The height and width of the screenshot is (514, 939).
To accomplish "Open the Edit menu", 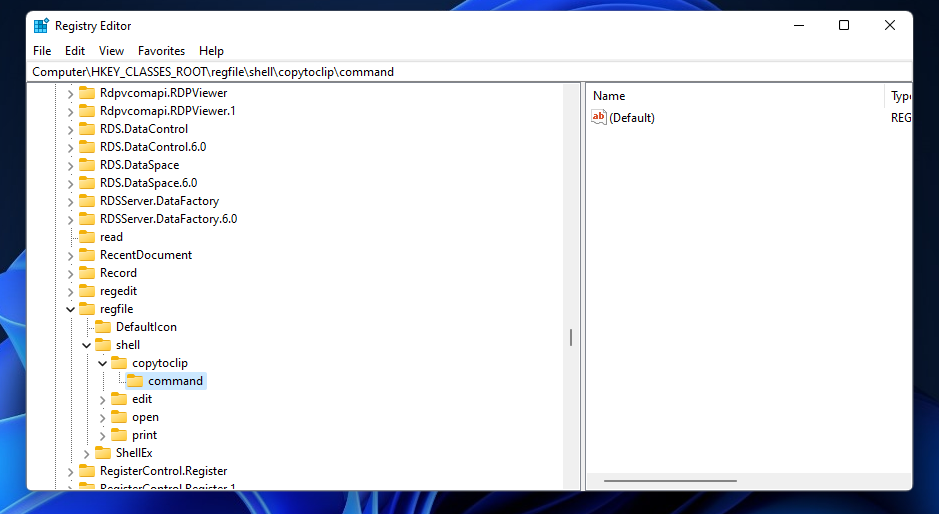I will [75, 51].
